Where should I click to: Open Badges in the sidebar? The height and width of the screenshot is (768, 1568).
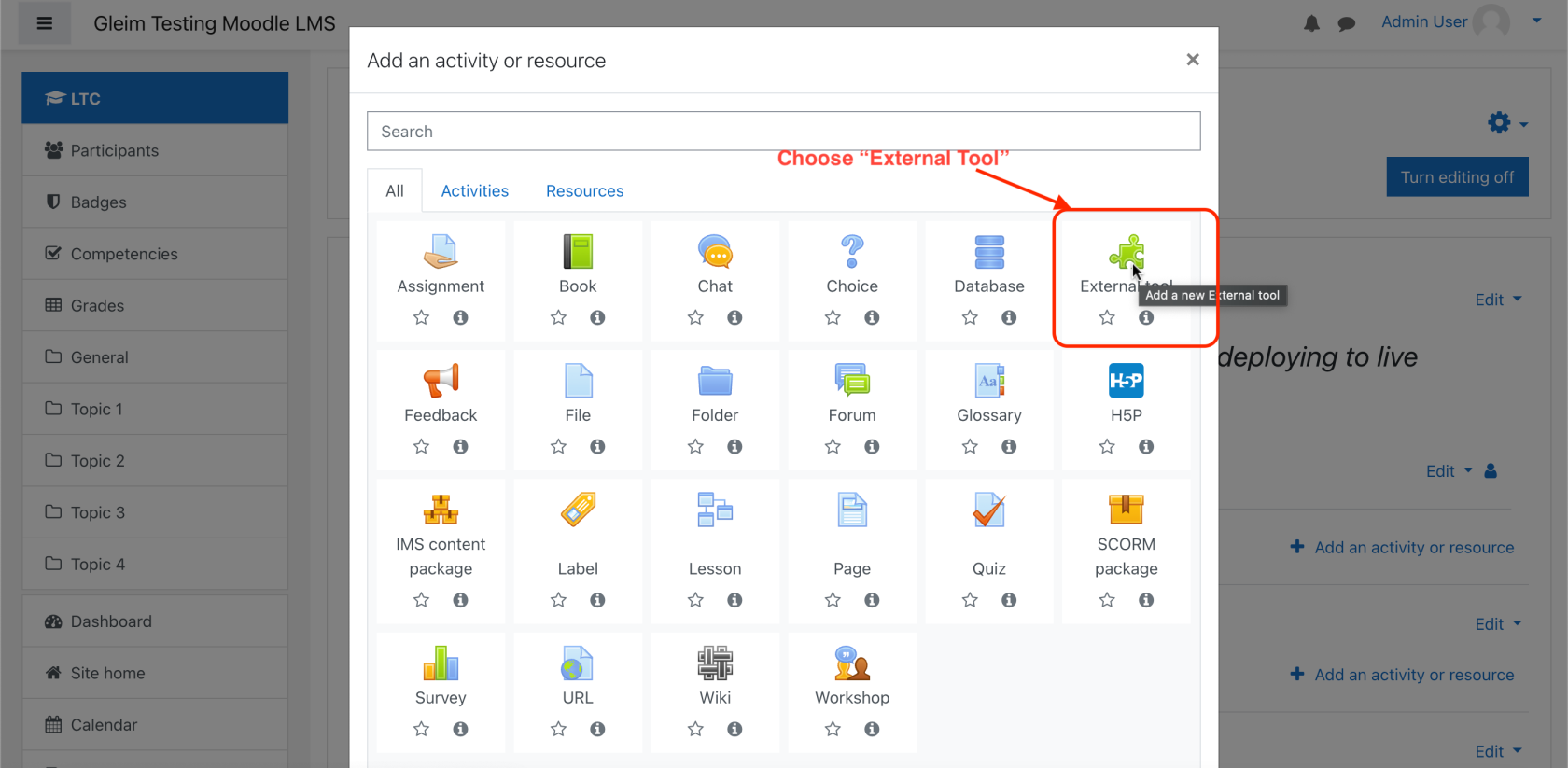click(x=155, y=202)
